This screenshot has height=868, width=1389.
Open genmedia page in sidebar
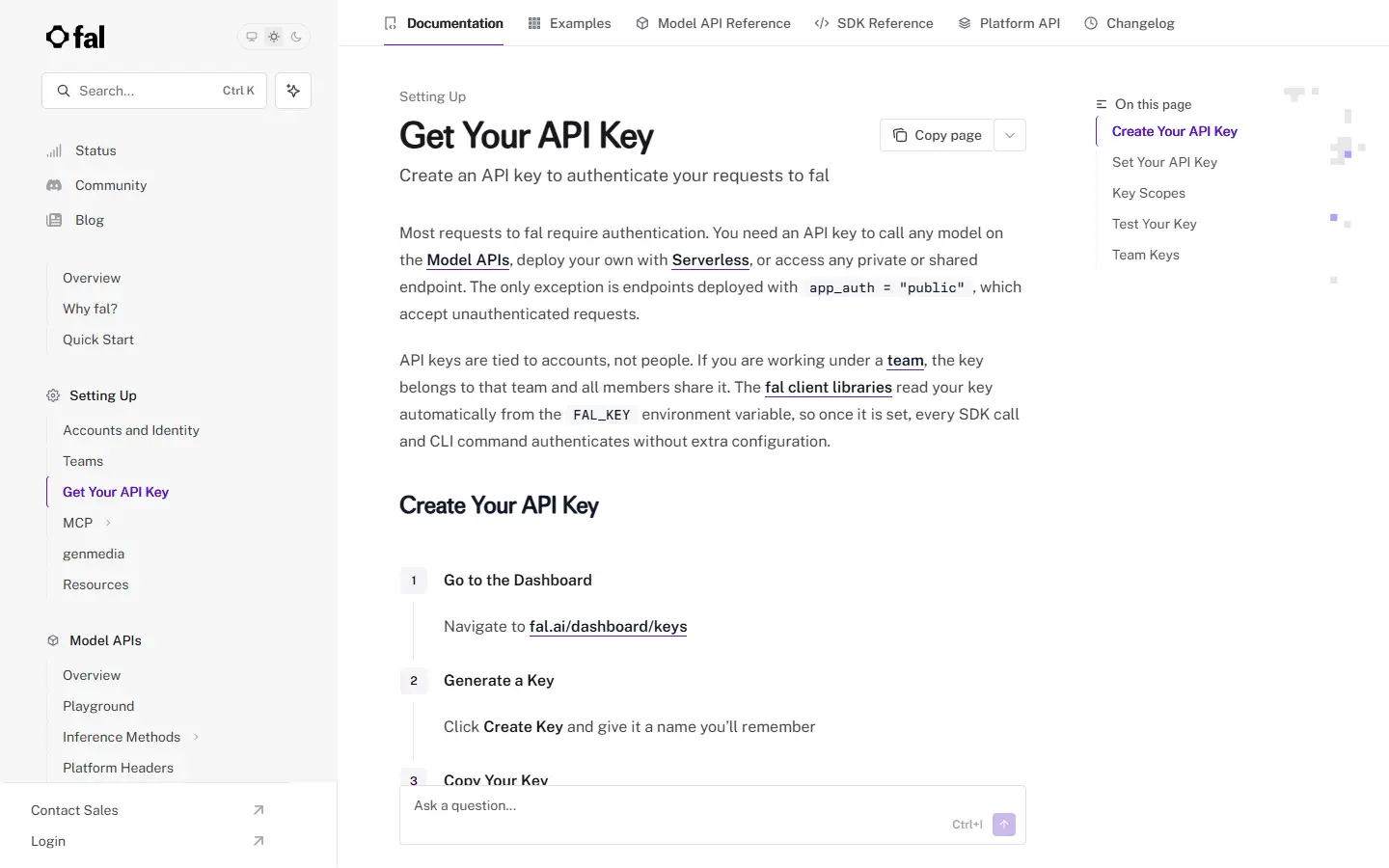[x=94, y=554]
